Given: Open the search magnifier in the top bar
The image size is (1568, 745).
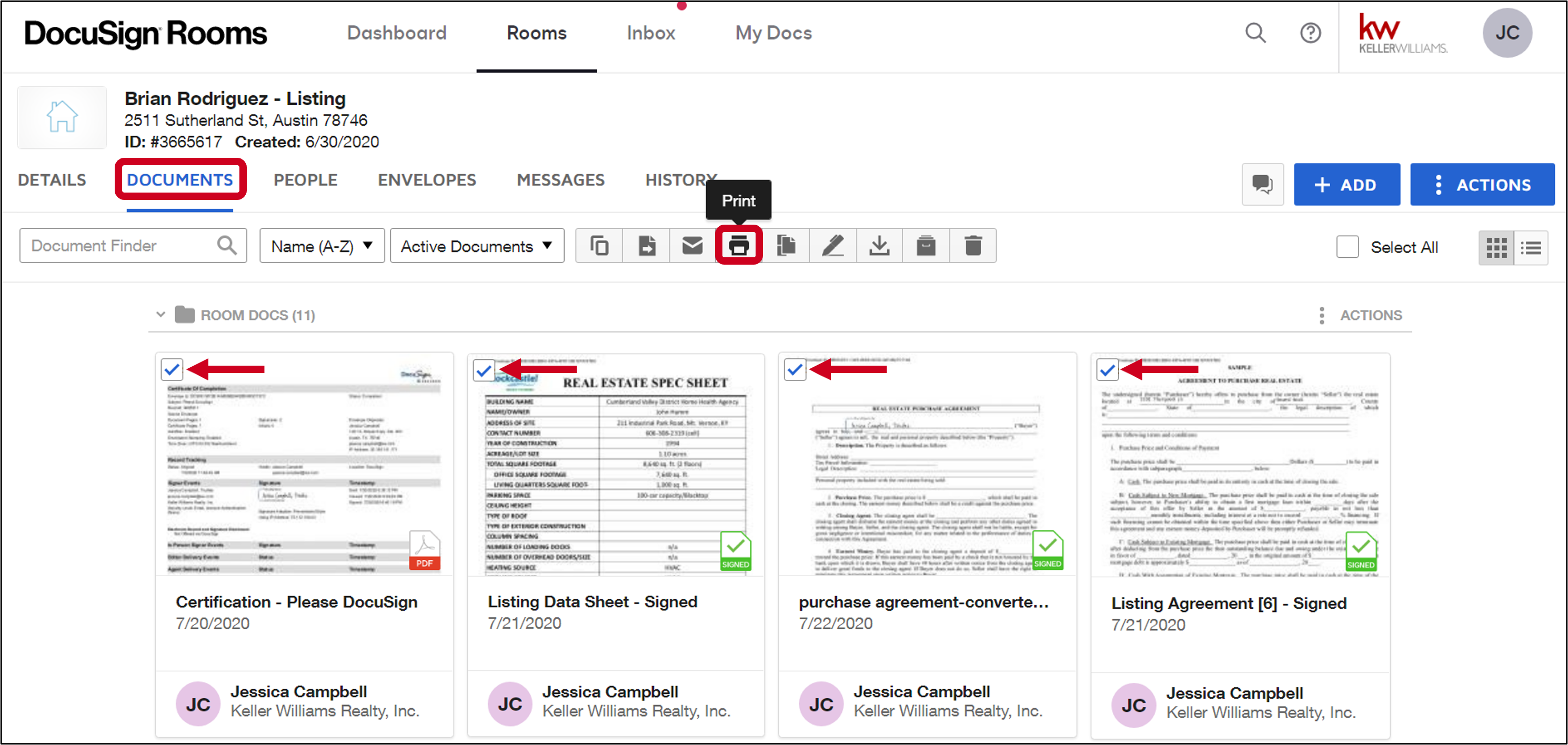Looking at the screenshot, I should [x=1255, y=33].
